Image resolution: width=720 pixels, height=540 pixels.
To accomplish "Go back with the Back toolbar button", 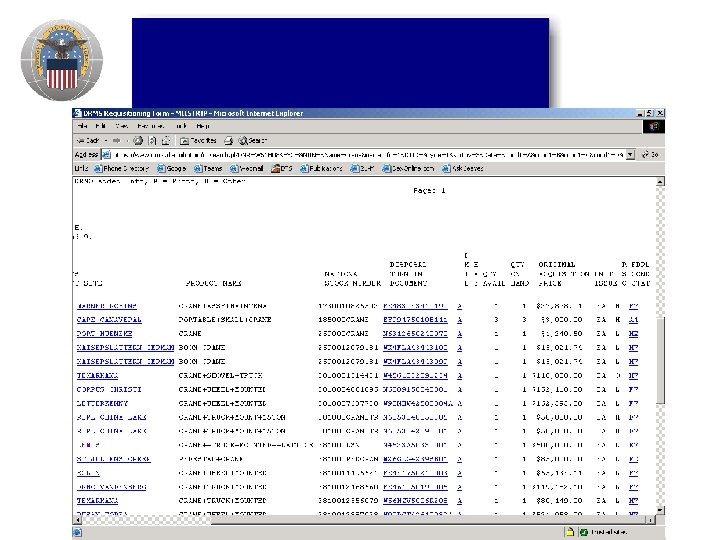I will [88, 141].
